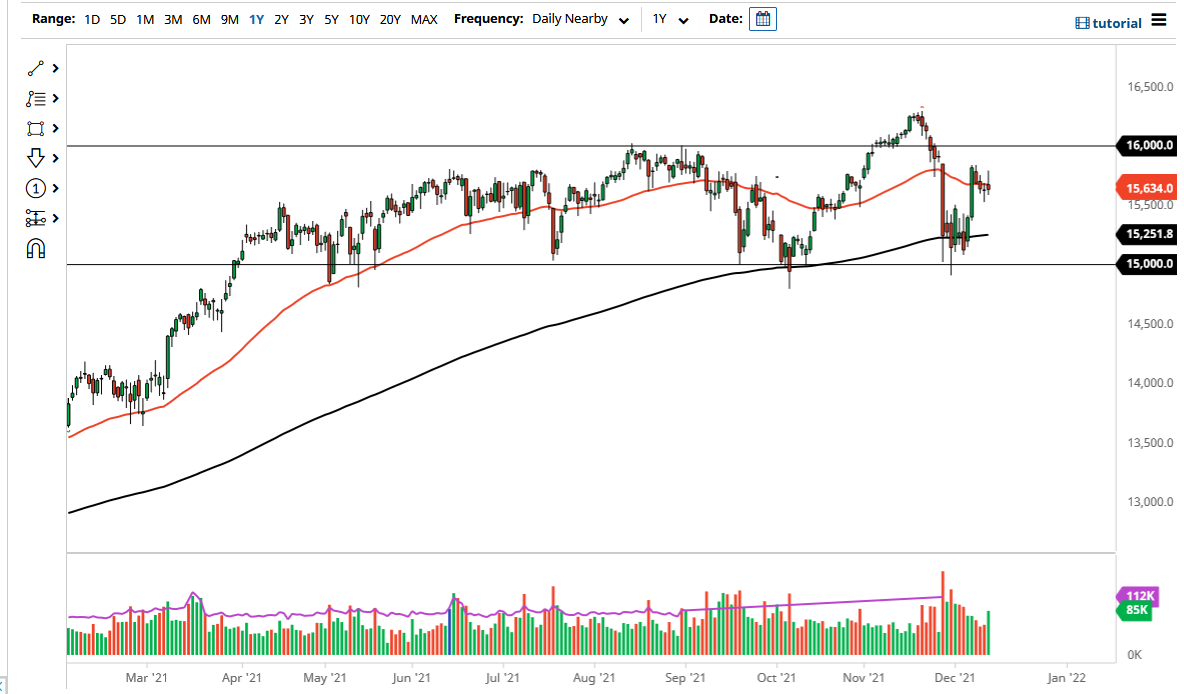Select the trendline drawing tool

(x=35, y=68)
